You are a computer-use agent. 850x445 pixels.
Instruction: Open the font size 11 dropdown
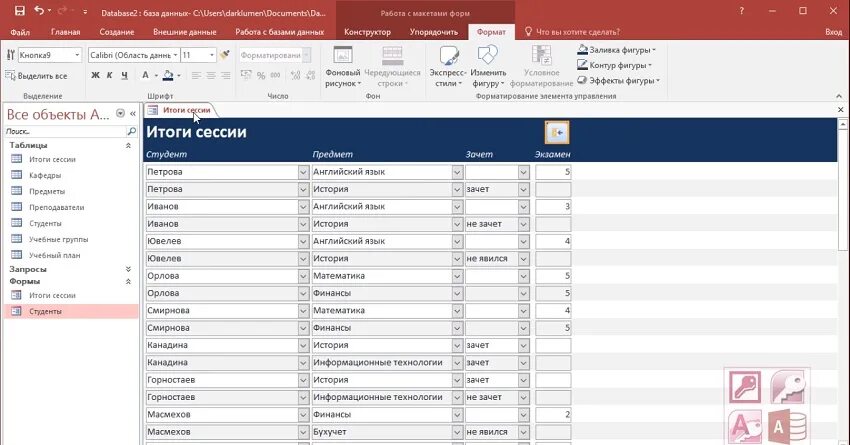click(211, 55)
